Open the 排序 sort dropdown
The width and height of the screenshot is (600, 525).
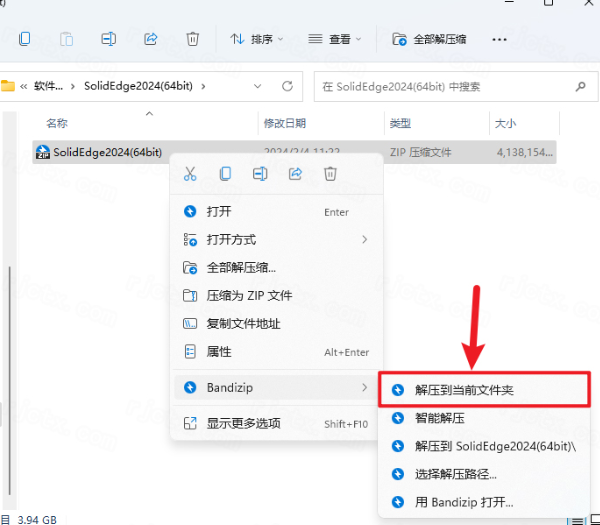[x=257, y=39]
